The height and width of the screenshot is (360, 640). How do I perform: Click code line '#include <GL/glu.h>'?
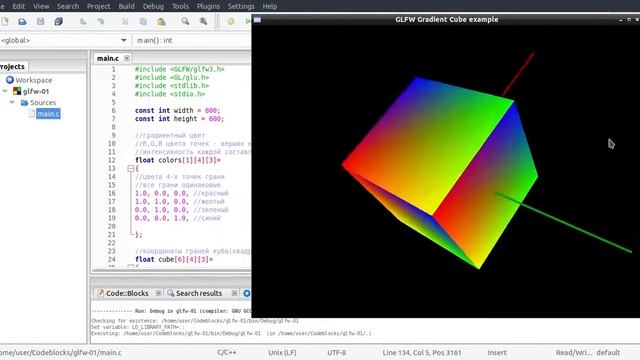pyautogui.click(x=172, y=77)
